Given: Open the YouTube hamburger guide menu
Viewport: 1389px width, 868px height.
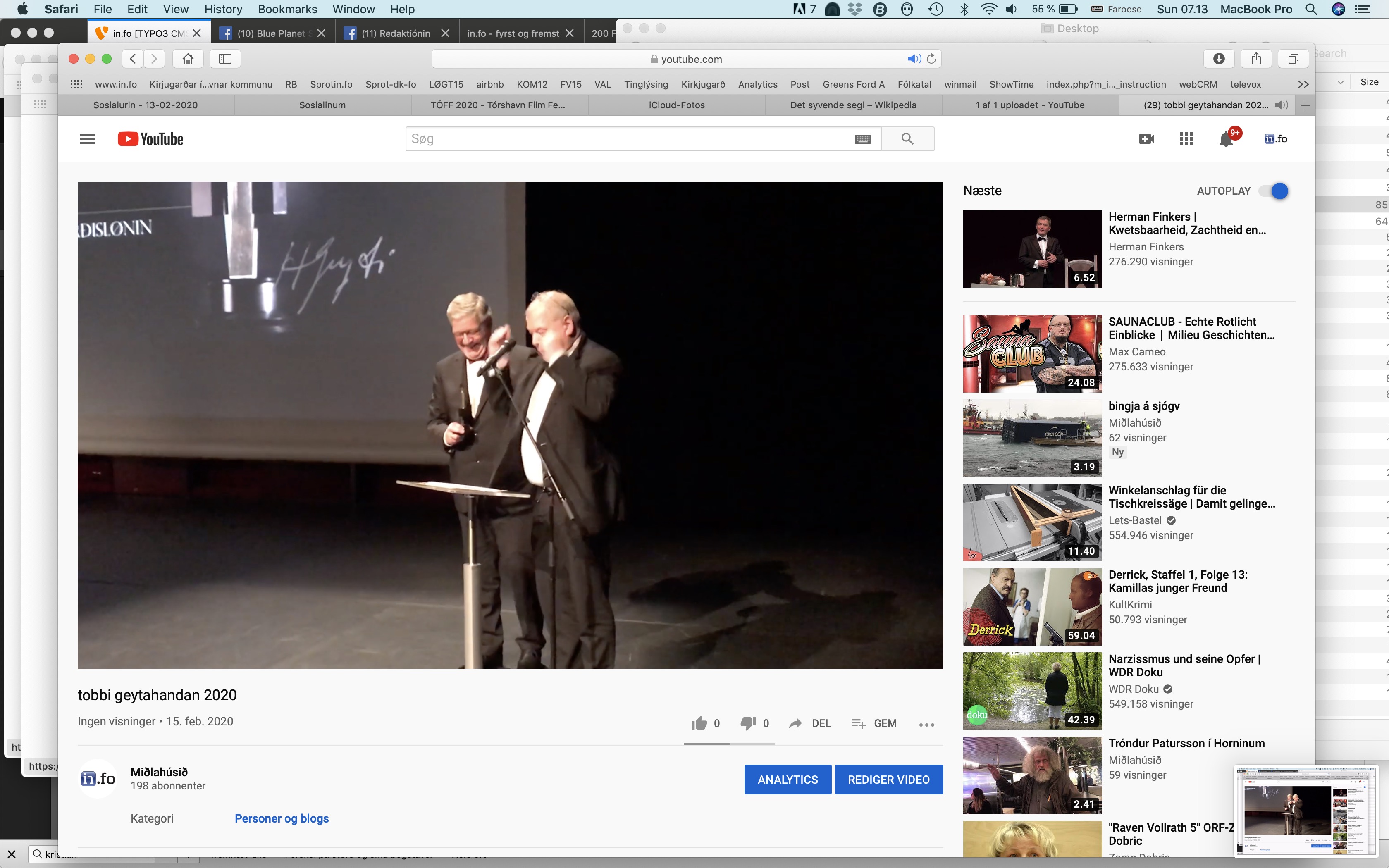Looking at the screenshot, I should 87,139.
